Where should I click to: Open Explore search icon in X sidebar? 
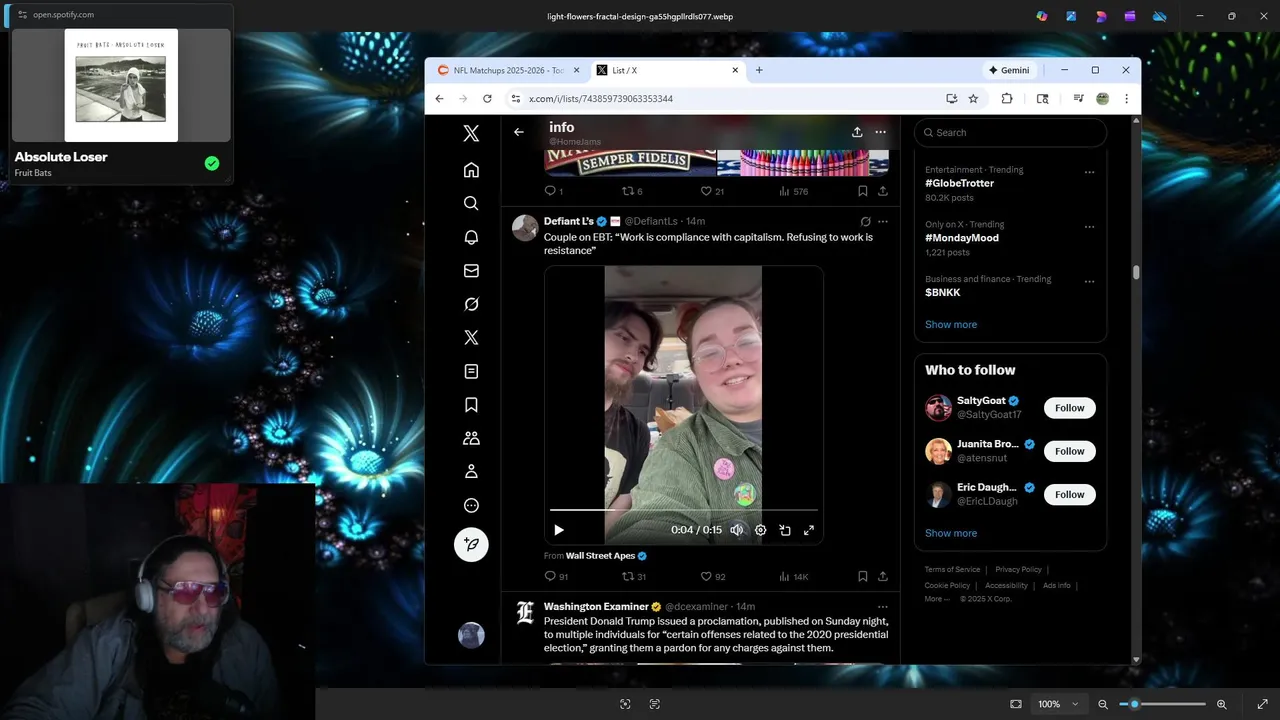coord(471,203)
